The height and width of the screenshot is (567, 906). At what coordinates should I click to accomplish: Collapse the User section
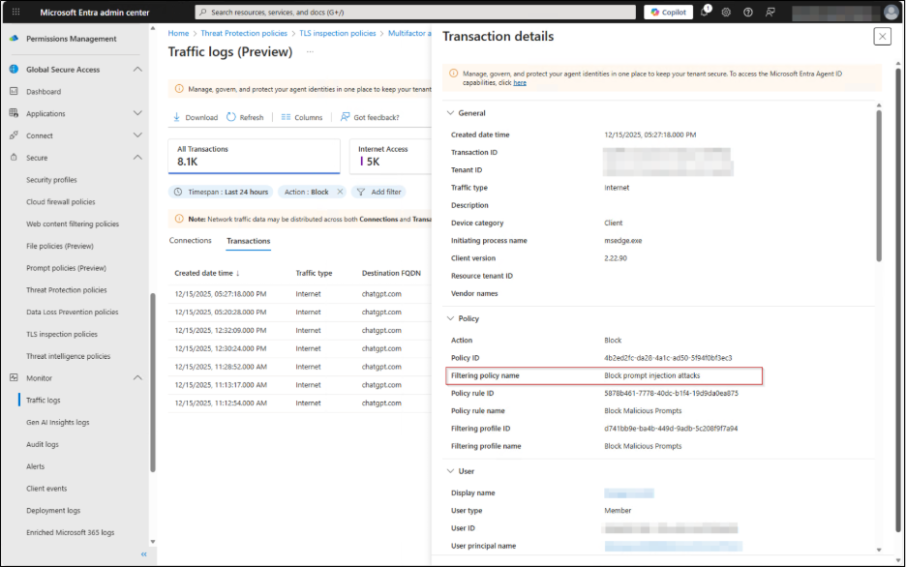(x=451, y=471)
